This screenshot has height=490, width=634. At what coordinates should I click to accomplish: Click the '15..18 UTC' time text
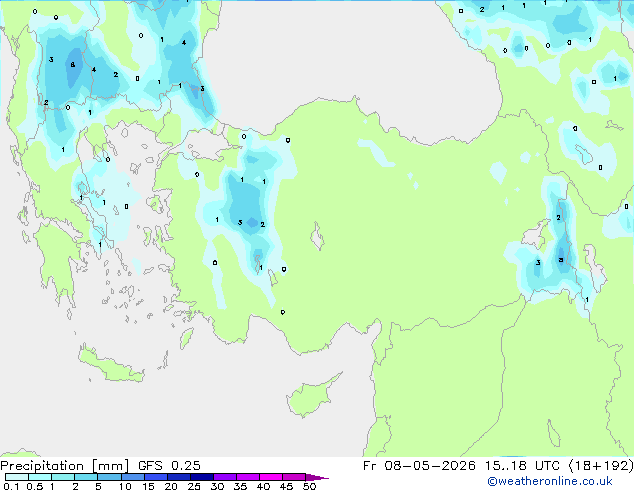click(522, 466)
